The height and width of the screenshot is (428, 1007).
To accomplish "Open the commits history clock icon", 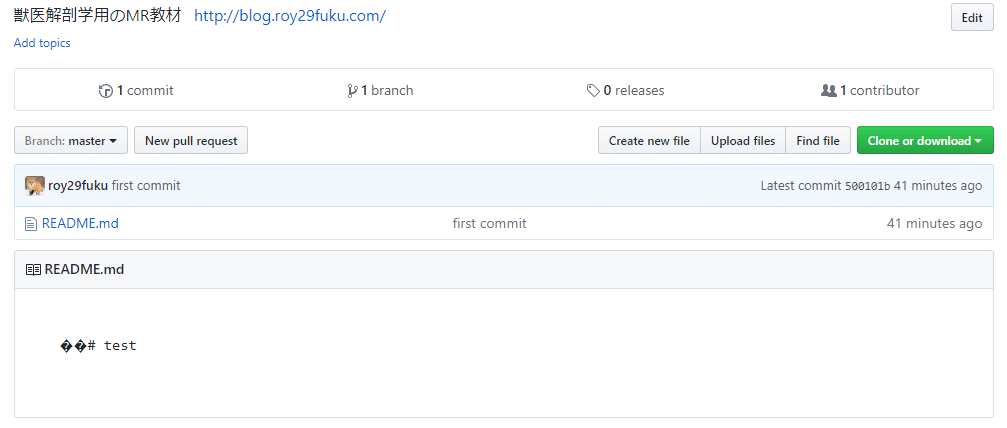I will click(x=105, y=91).
